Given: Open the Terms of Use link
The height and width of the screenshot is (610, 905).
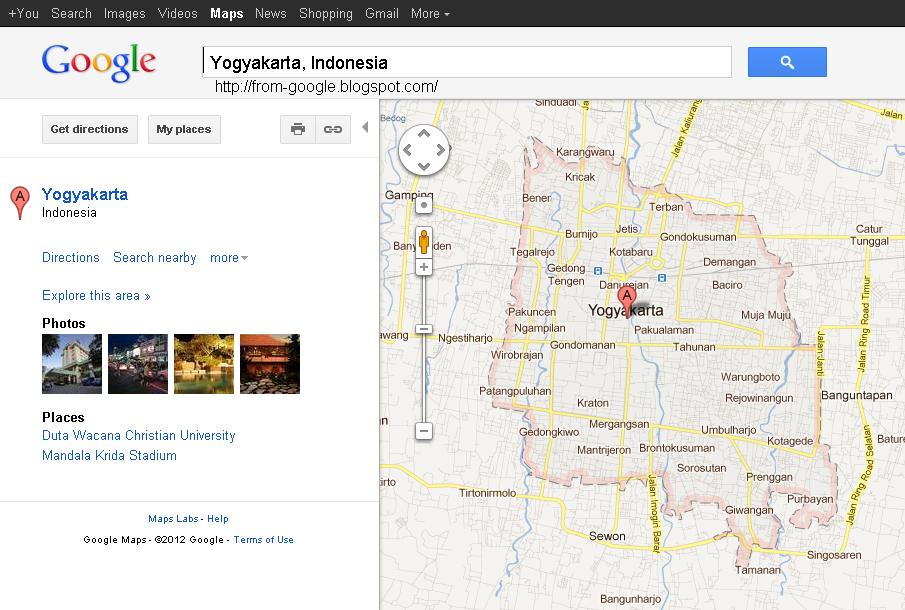Looking at the screenshot, I should tap(263, 540).
